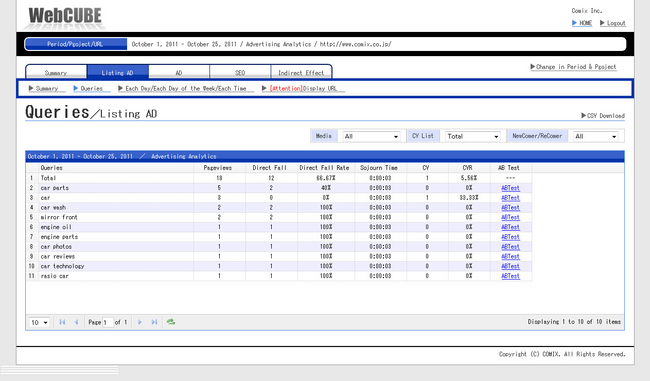Sort by Sojourn Time column header

[x=381, y=168]
